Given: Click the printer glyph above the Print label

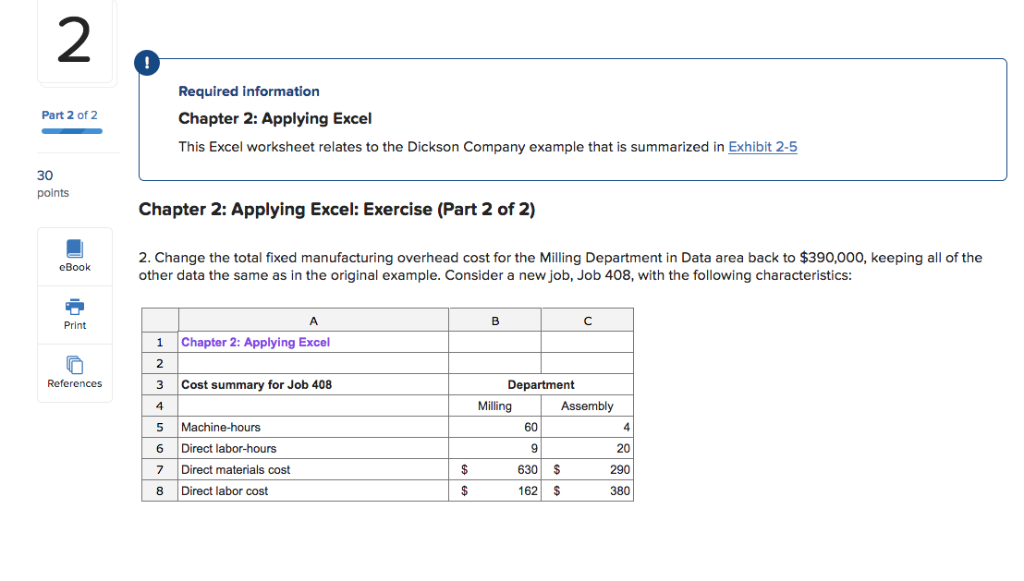Looking at the screenshot, I should point(74,308).
